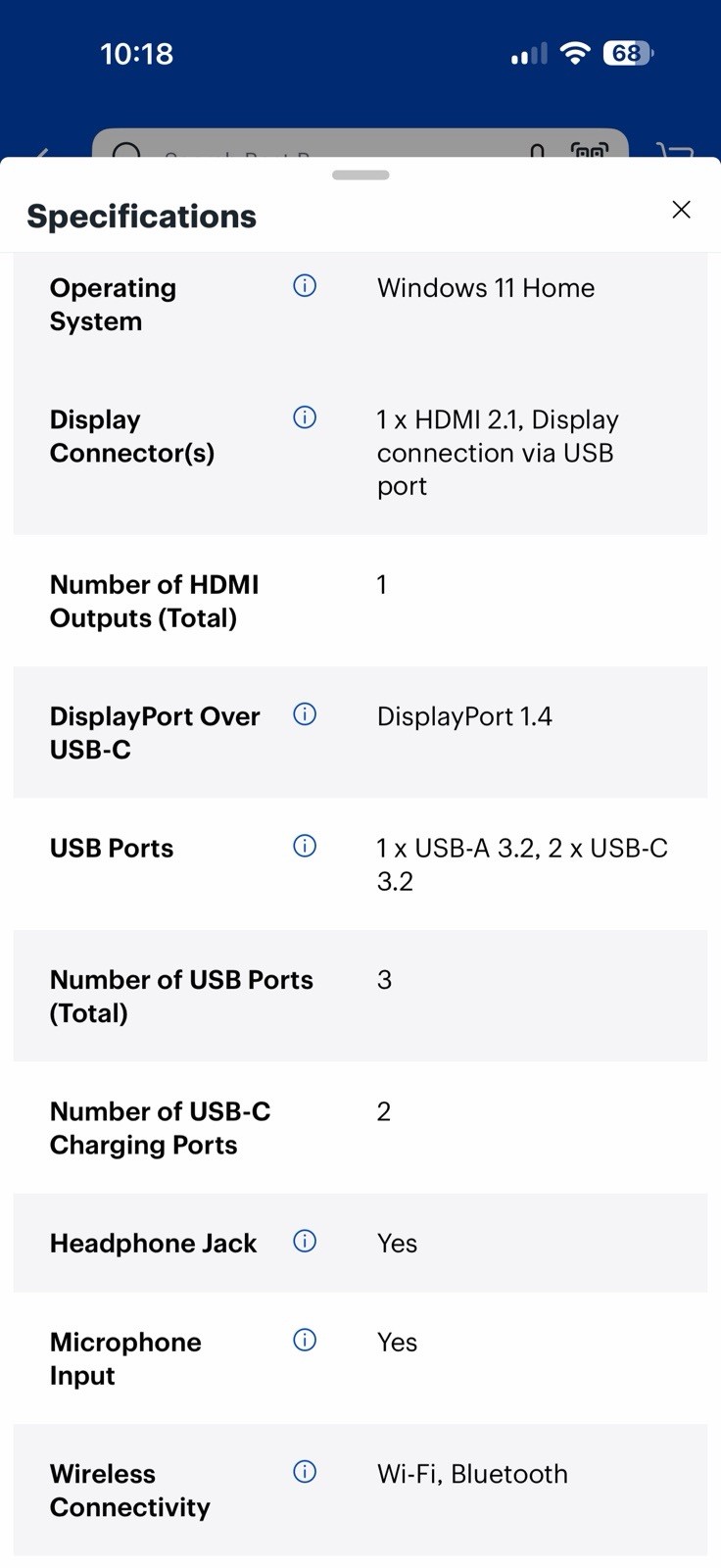Close the Specifications sheet
Image resolution: width=721 pixels, height=1568 pixels.
pyautogui.click(x=682, y=210)
